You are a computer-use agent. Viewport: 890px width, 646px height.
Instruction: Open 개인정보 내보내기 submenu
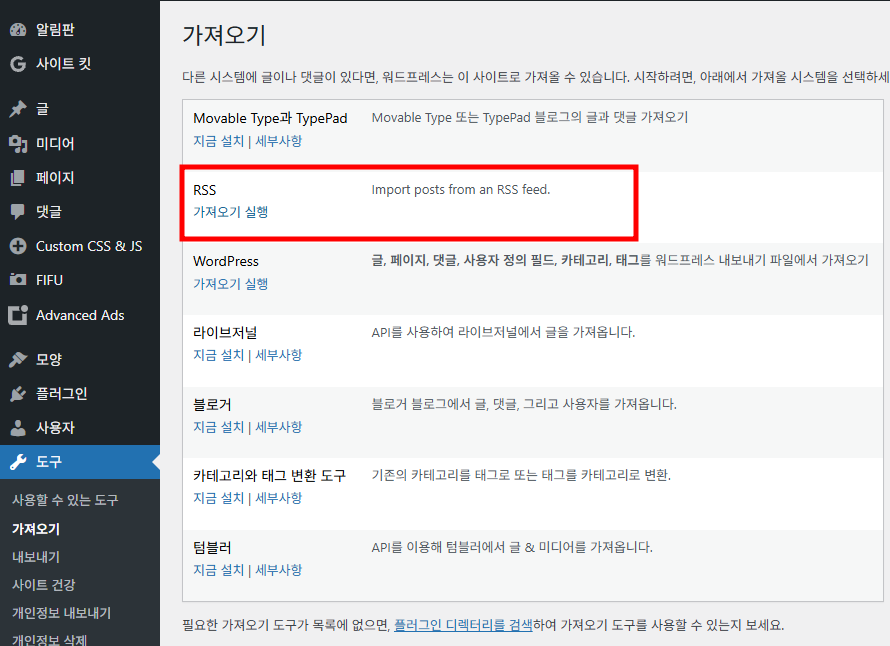tap(62, 613)
